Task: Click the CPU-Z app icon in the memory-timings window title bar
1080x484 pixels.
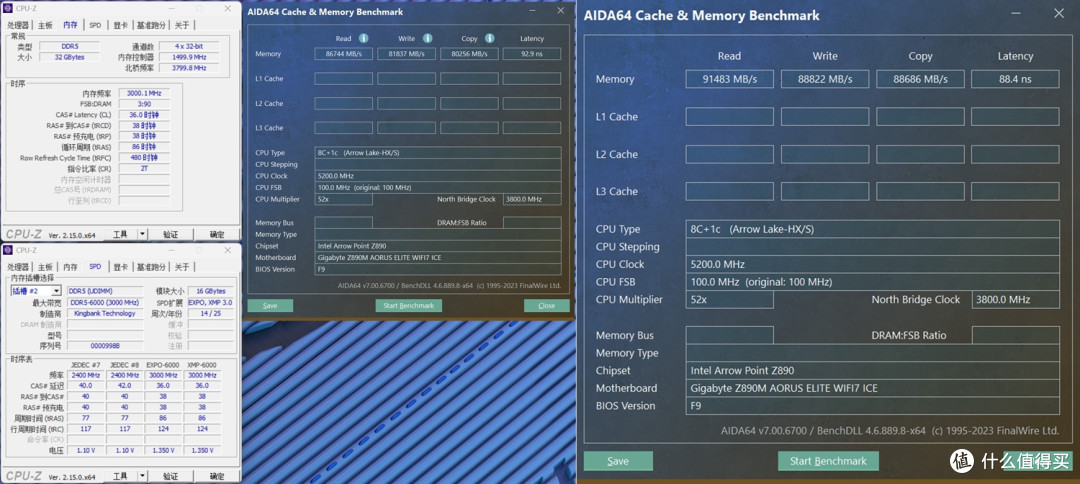Action: [x=8, y=8]
